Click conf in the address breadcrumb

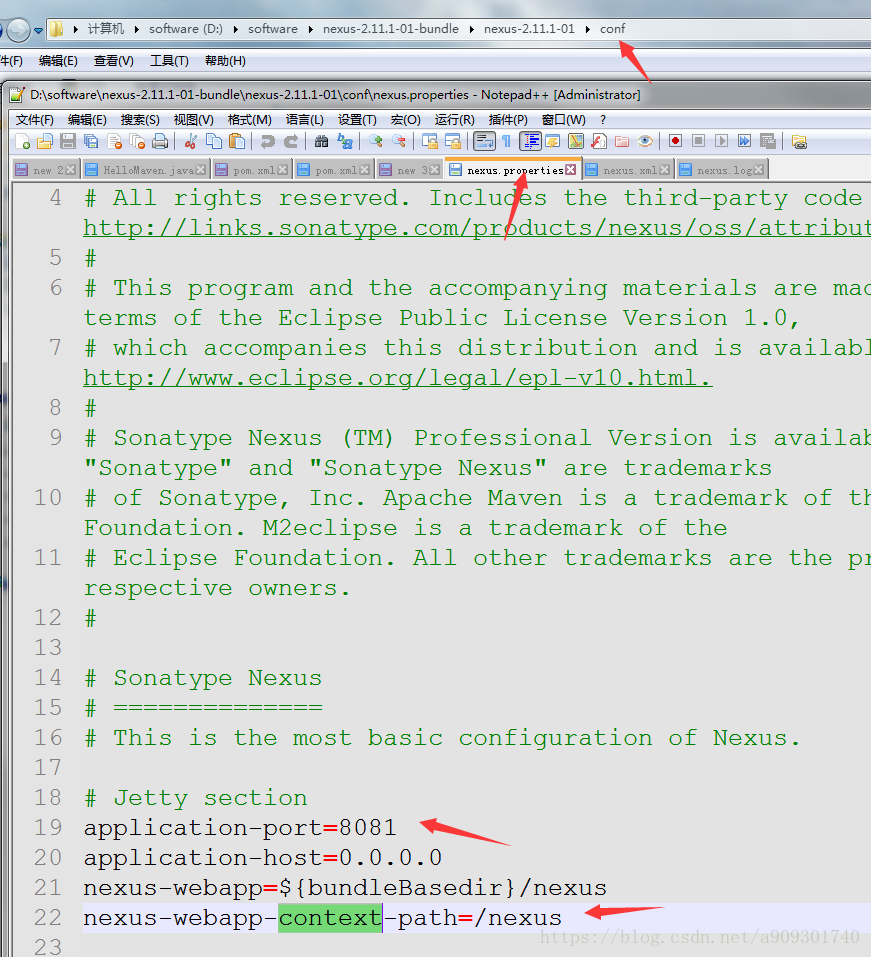(x=612, y=29)
